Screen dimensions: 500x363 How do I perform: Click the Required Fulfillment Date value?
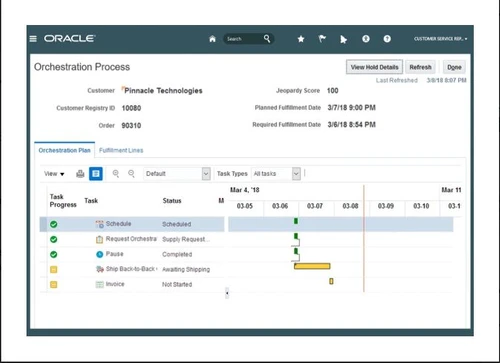click(351, 125)
